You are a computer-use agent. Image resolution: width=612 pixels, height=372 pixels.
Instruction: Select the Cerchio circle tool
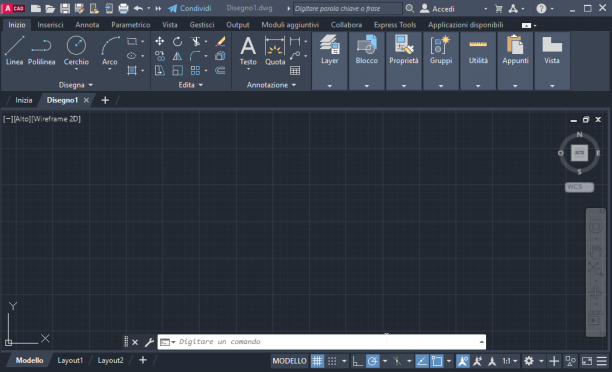[76, 51]
